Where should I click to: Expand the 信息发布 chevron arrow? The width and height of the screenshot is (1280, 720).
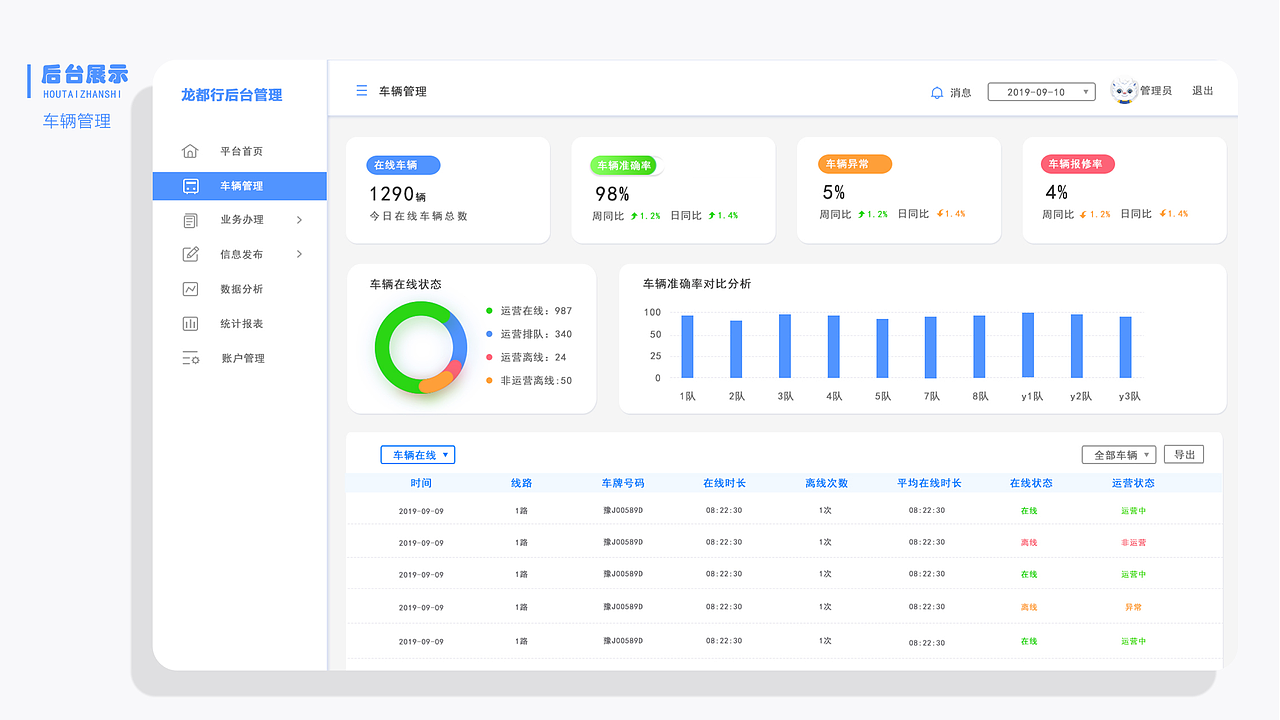point(299,254)
